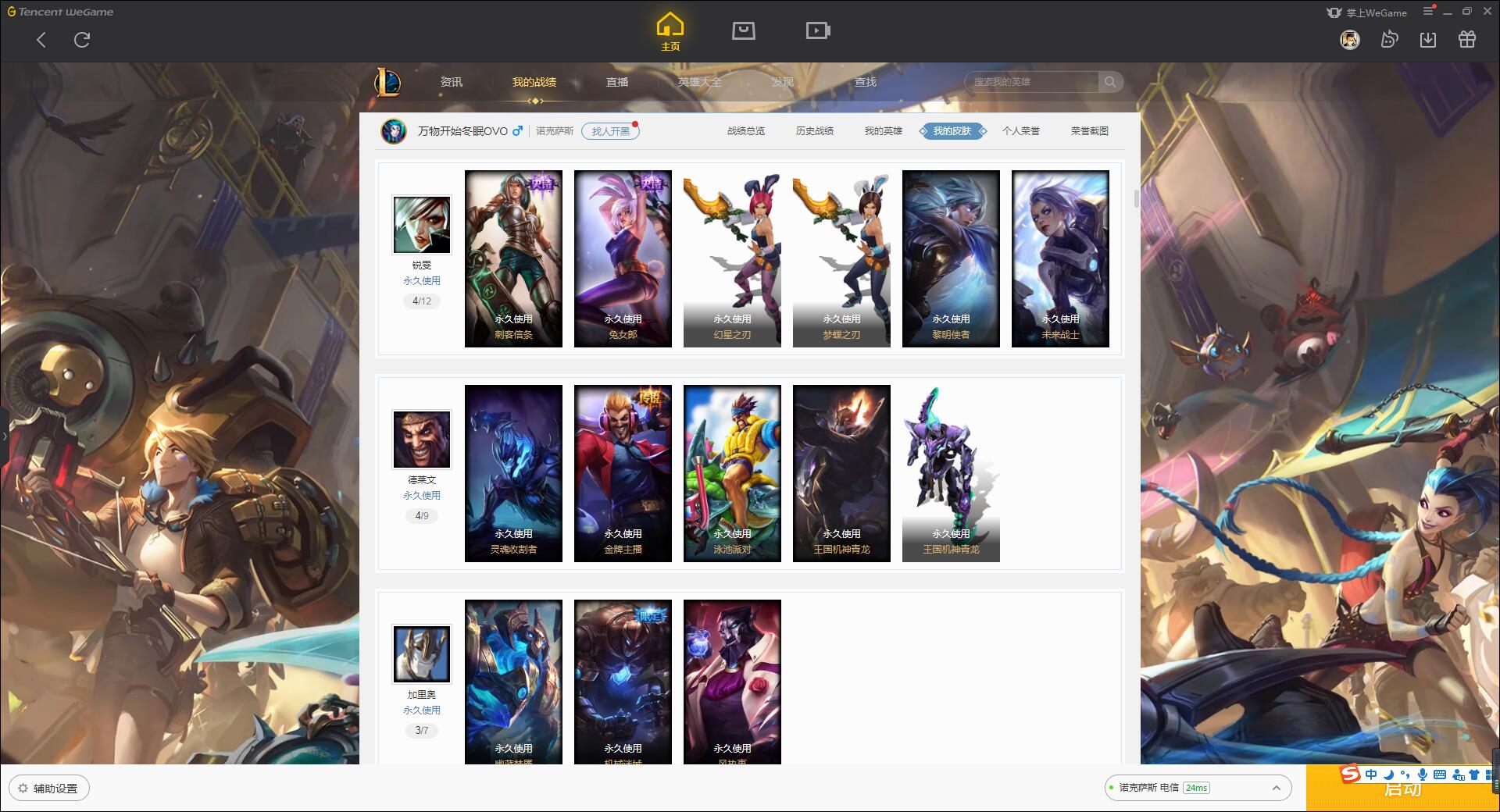This screenshot has width=1500, height=812.
Task: Focus the 搜索我的英雄 search field
Action: (x=1031, y=82)
